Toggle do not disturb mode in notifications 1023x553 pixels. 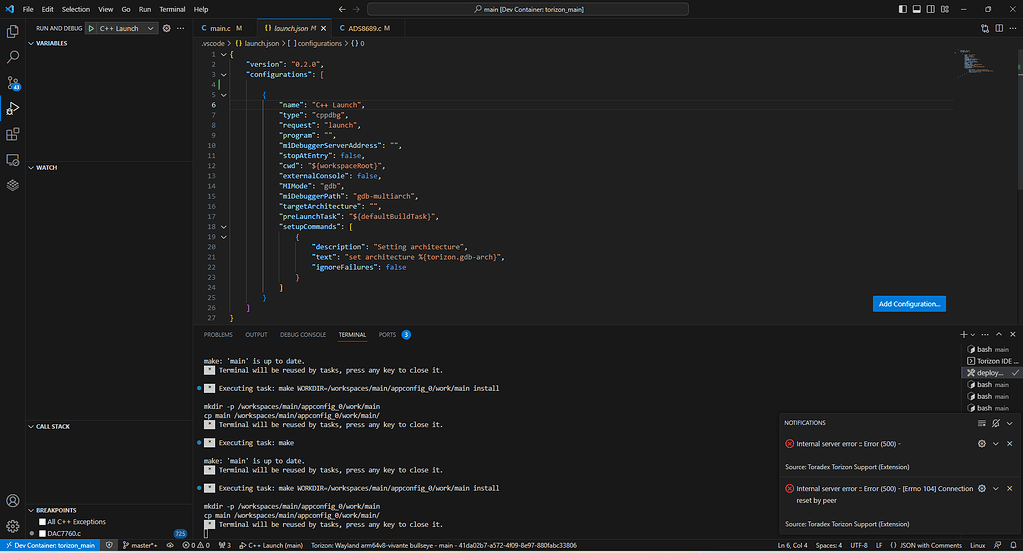point(996,423)
